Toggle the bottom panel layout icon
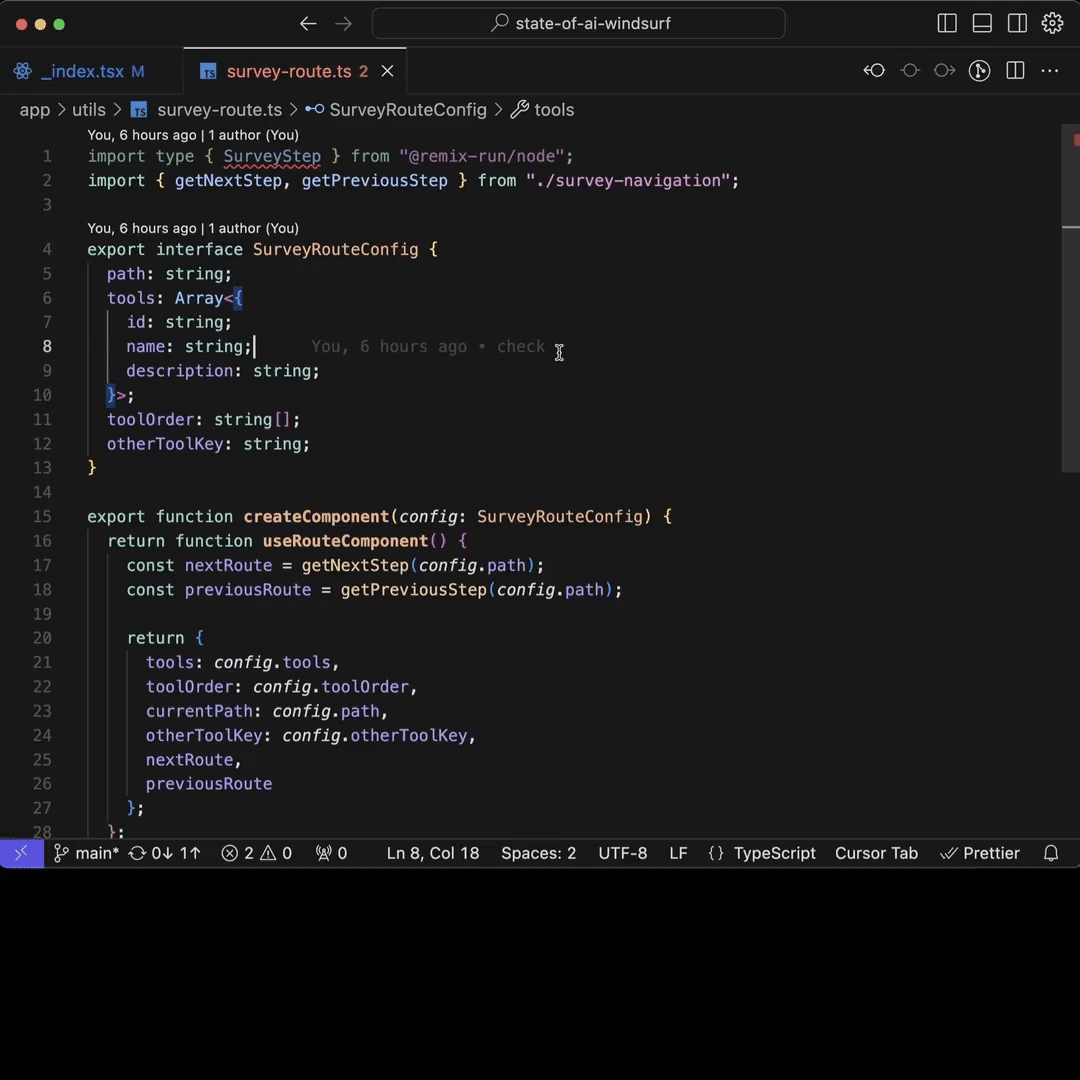The height and width of the screenshot is (1080, 1080). (982, 24)
